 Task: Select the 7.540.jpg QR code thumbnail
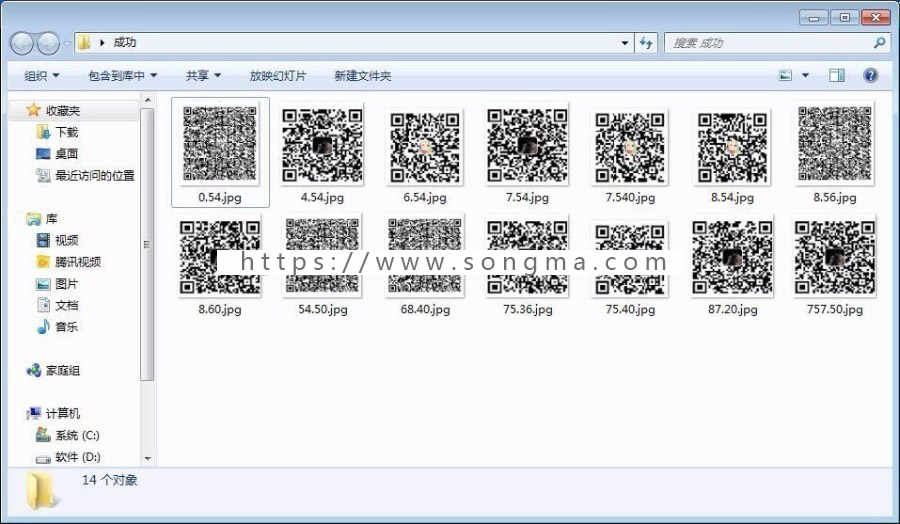pyautogui.click(x=630, y=148)
